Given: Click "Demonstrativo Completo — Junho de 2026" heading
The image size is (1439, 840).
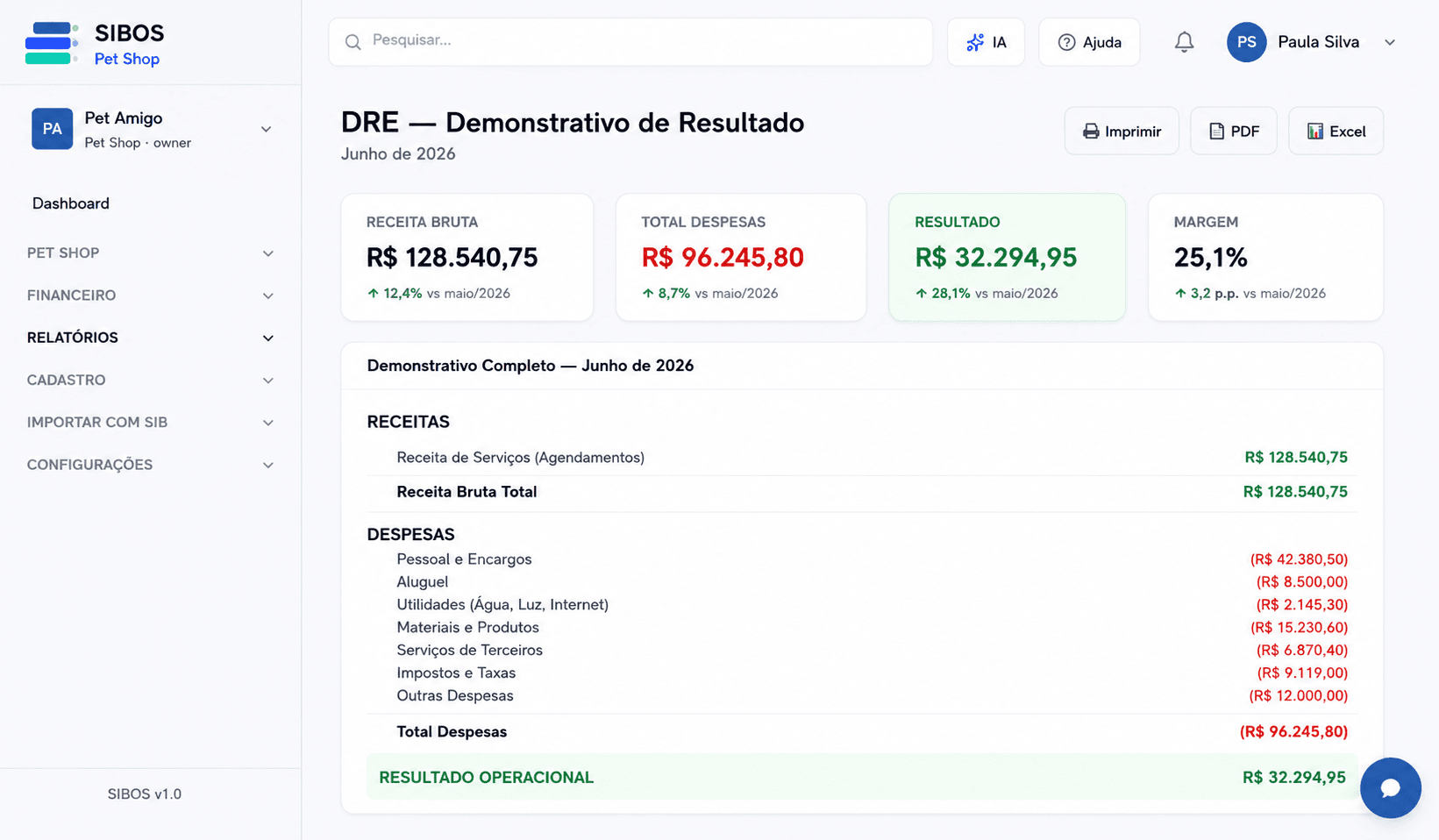Looking at the screenshot, I should 531,366.
